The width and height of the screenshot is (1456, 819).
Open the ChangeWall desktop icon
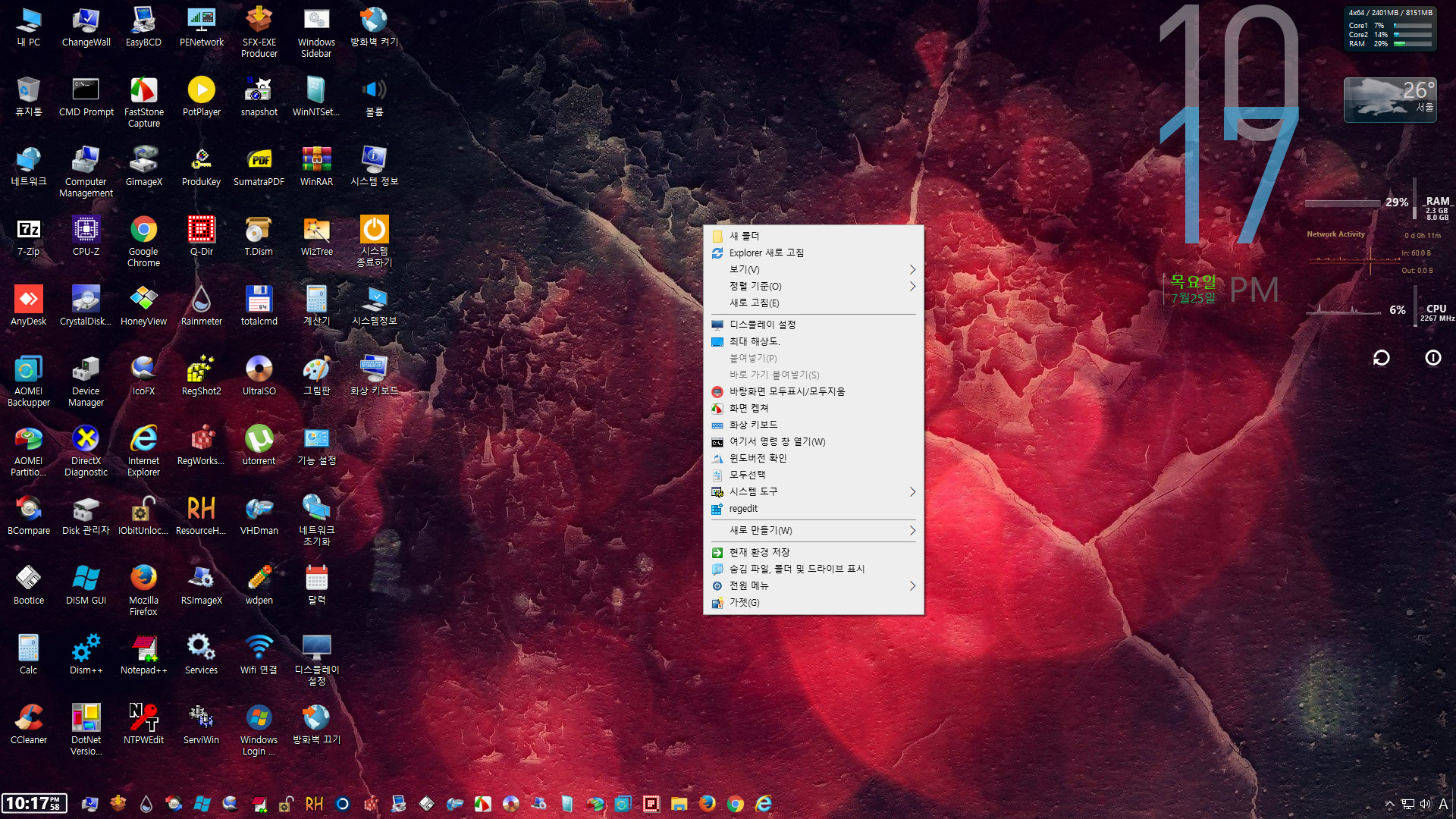click(86, 28)
